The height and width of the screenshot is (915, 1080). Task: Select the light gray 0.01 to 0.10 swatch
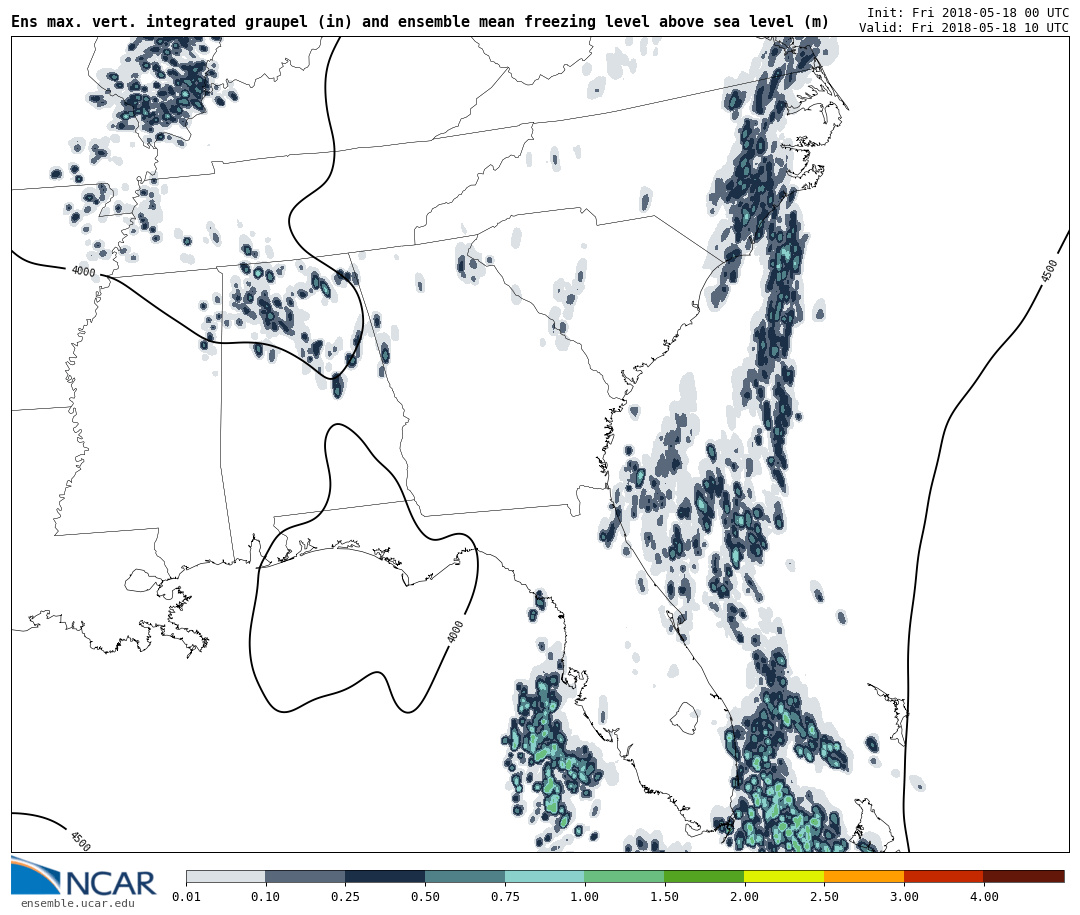click(225, 876)
